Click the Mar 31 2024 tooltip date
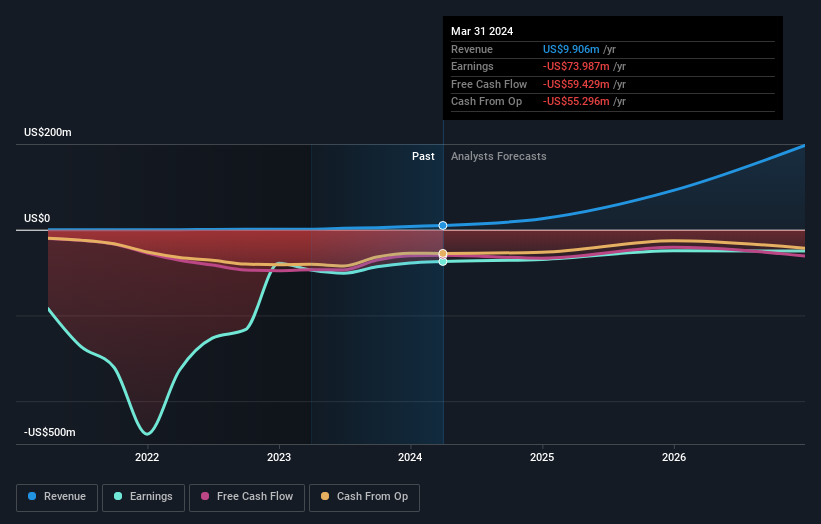Image resolution: width=821 pixels, height=524 pixels. 482,31
